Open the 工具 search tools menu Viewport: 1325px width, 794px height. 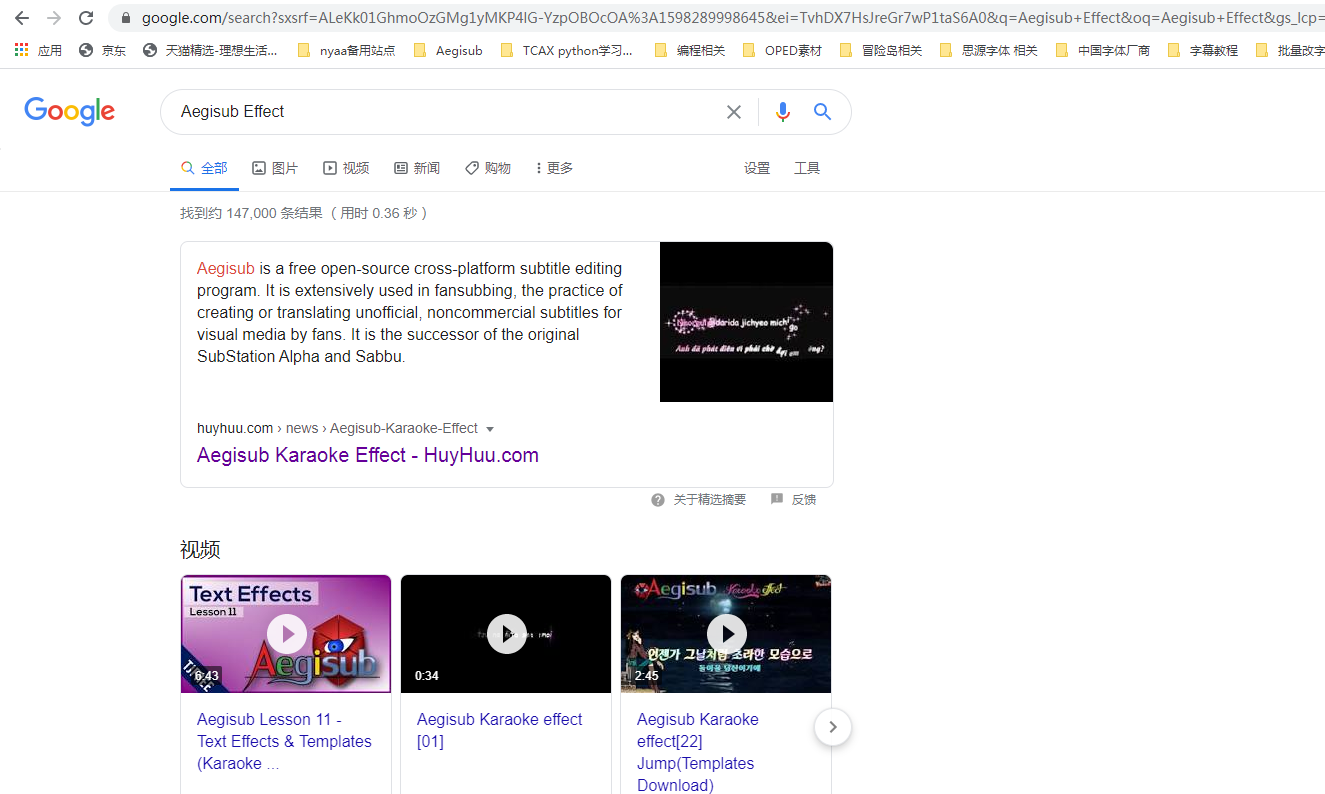point(807,168)
